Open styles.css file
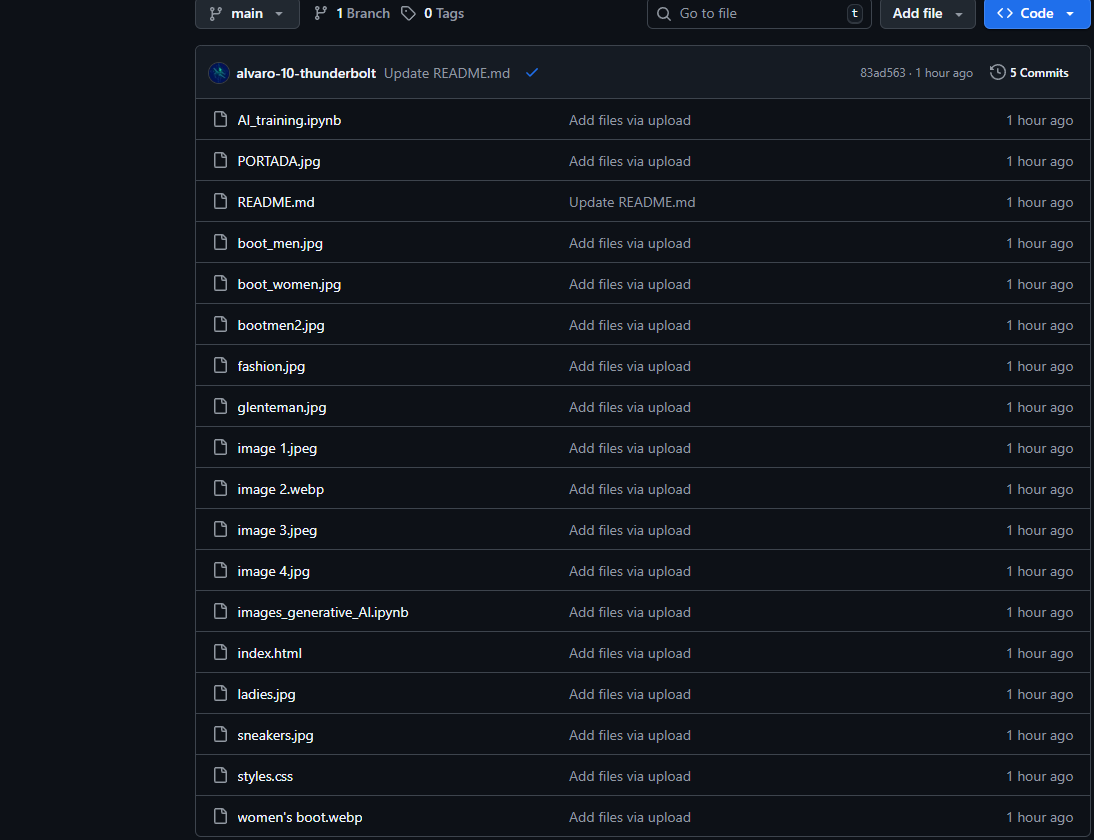 pyautogui.click(x=265, y=777)
